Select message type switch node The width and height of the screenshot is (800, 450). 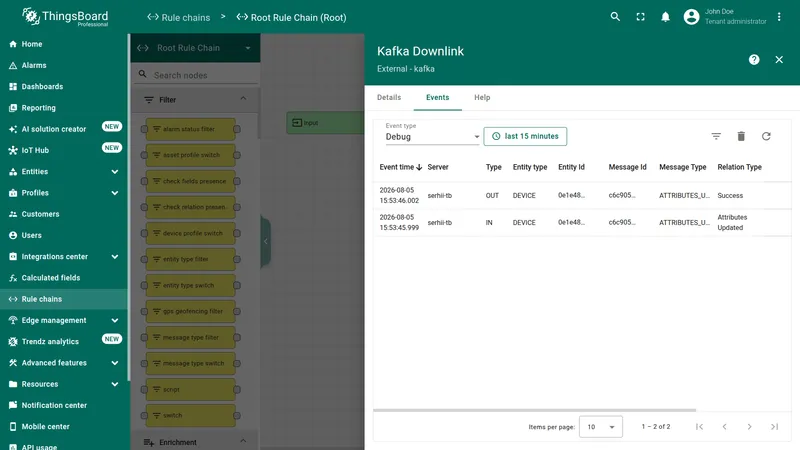click(191, 363)
